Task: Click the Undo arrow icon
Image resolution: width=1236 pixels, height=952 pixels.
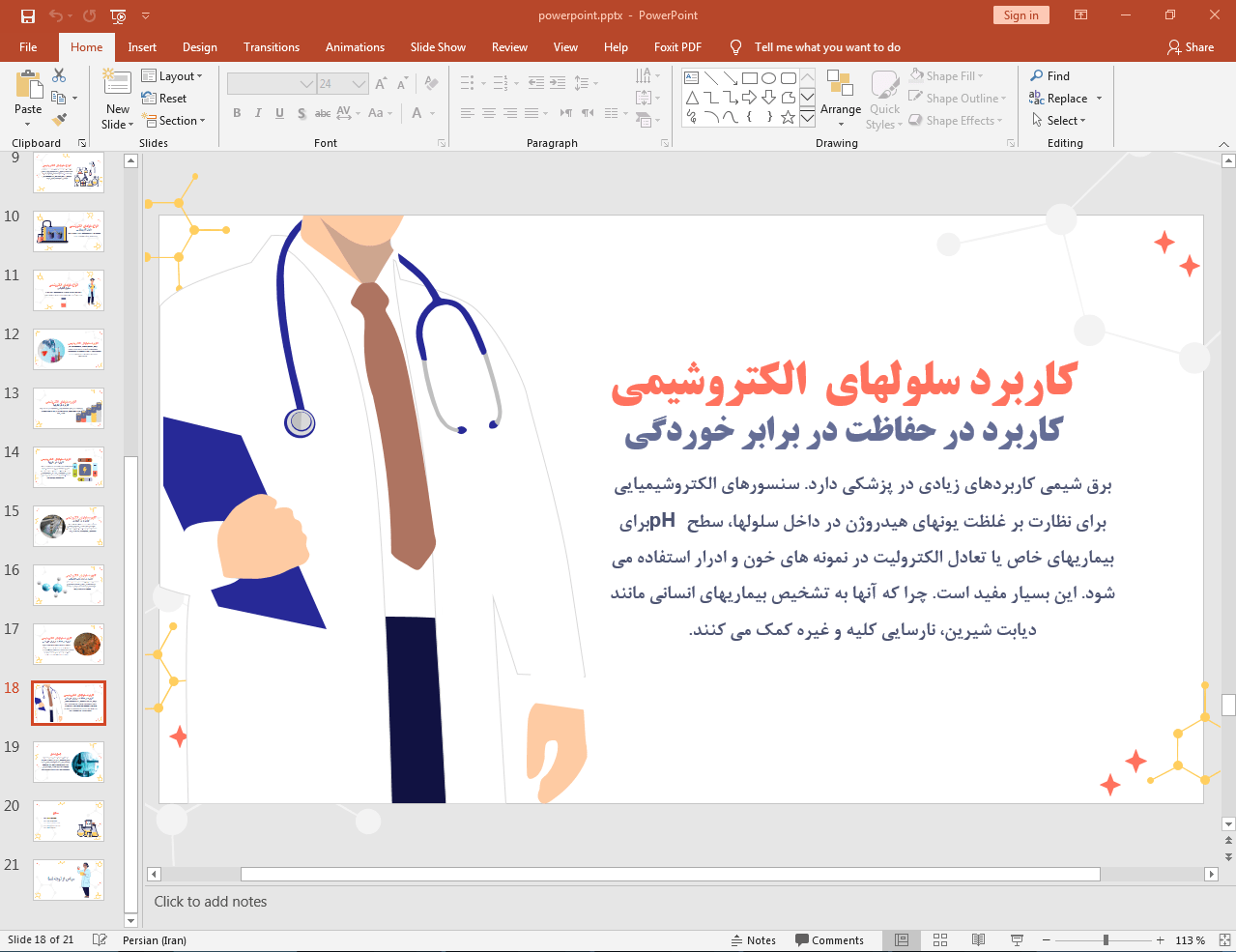Action: (x=55, y=15)
